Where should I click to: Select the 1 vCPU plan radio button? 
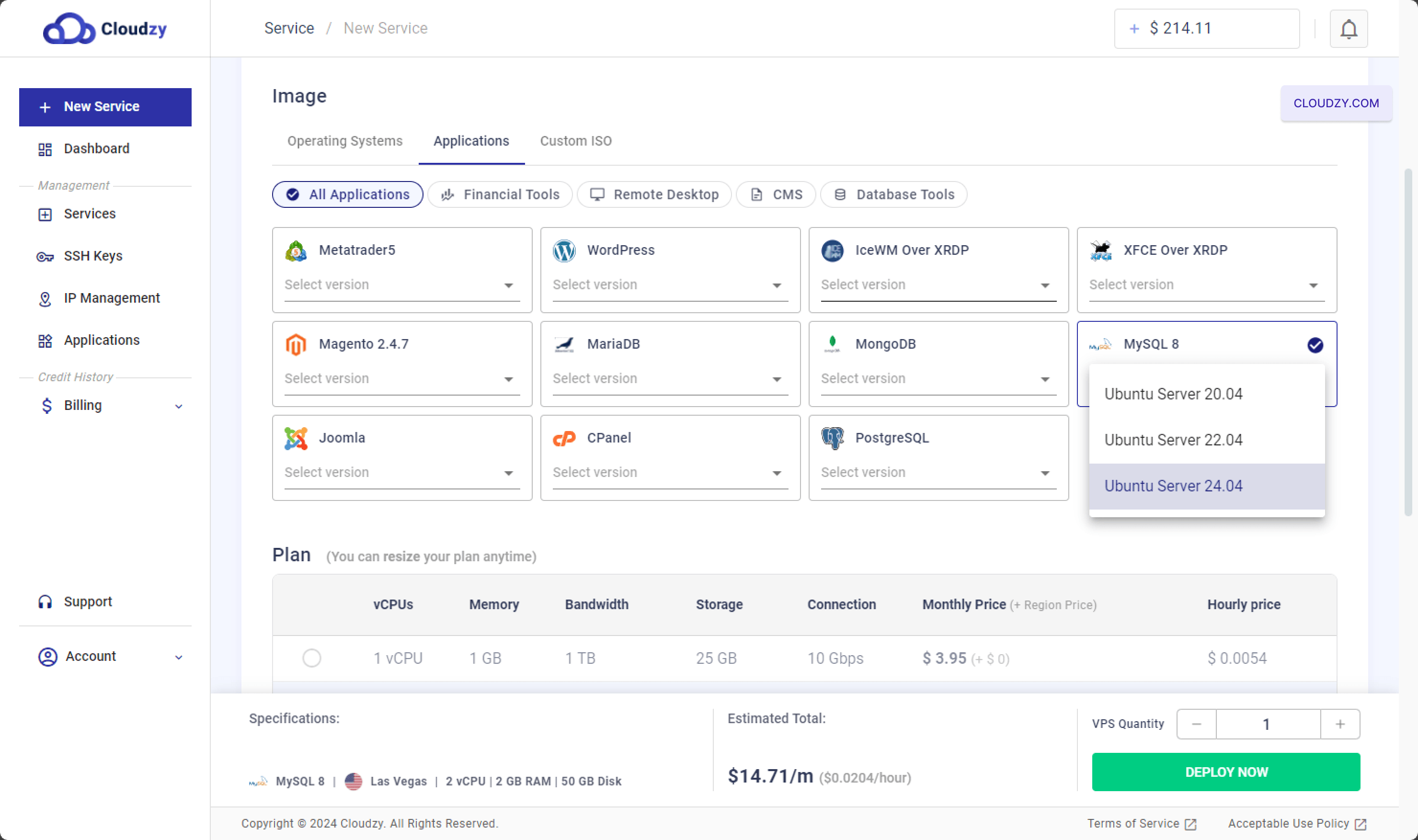[x=312, y=658]
